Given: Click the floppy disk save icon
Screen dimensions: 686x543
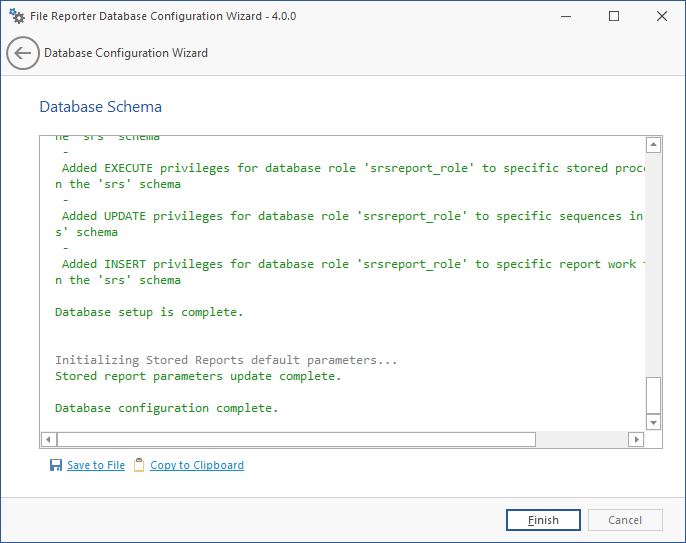Looking at the screenshot, I should click(x=56, y=465).
